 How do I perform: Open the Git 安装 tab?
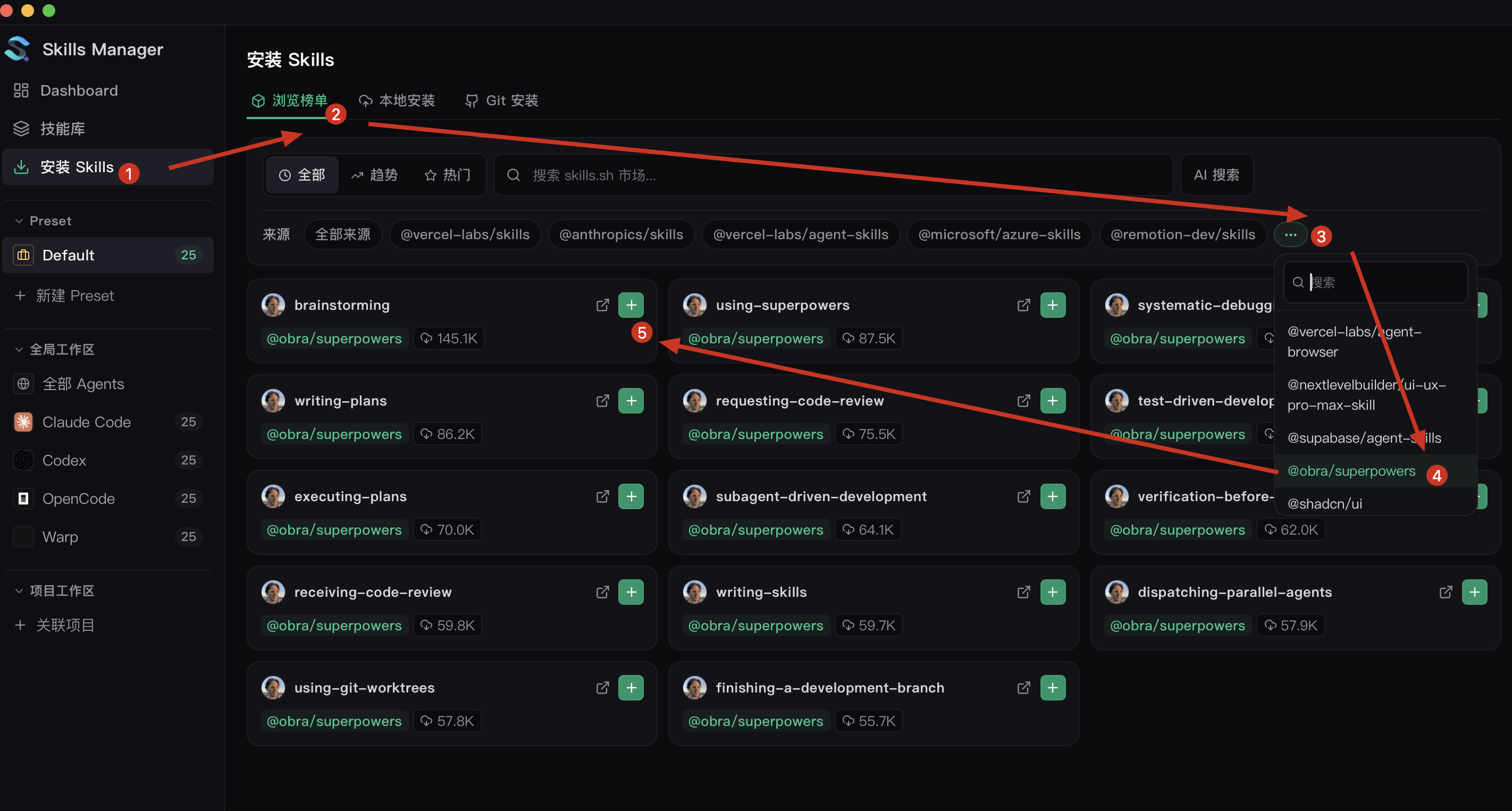(x=502, y=100)
